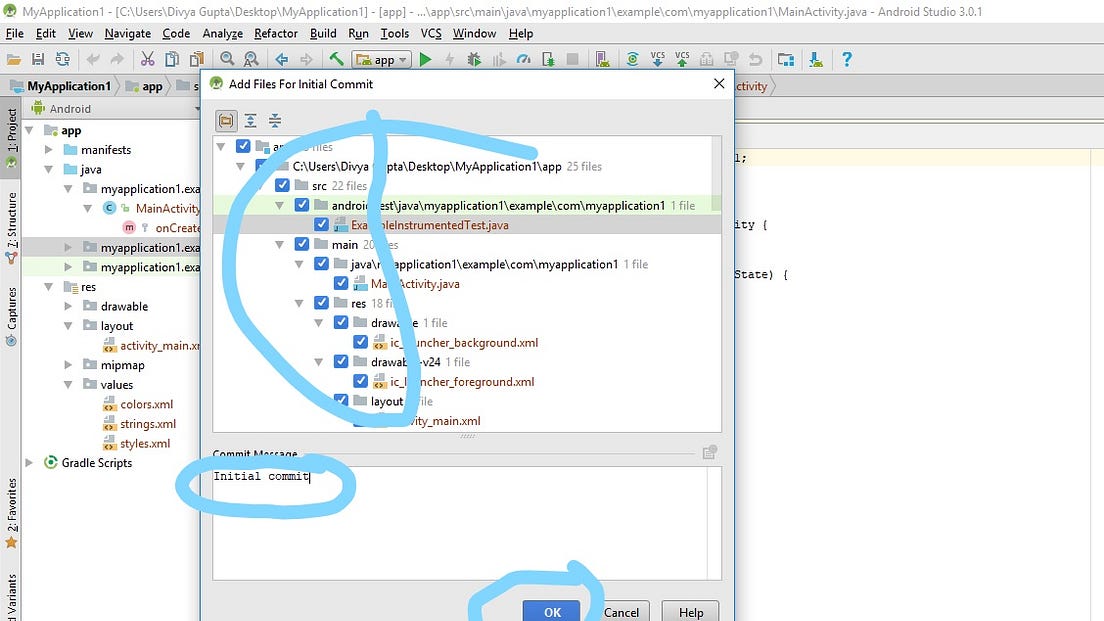
Task: Click the Expand All icon in the commit dialog
Action: tap(249, 119)
